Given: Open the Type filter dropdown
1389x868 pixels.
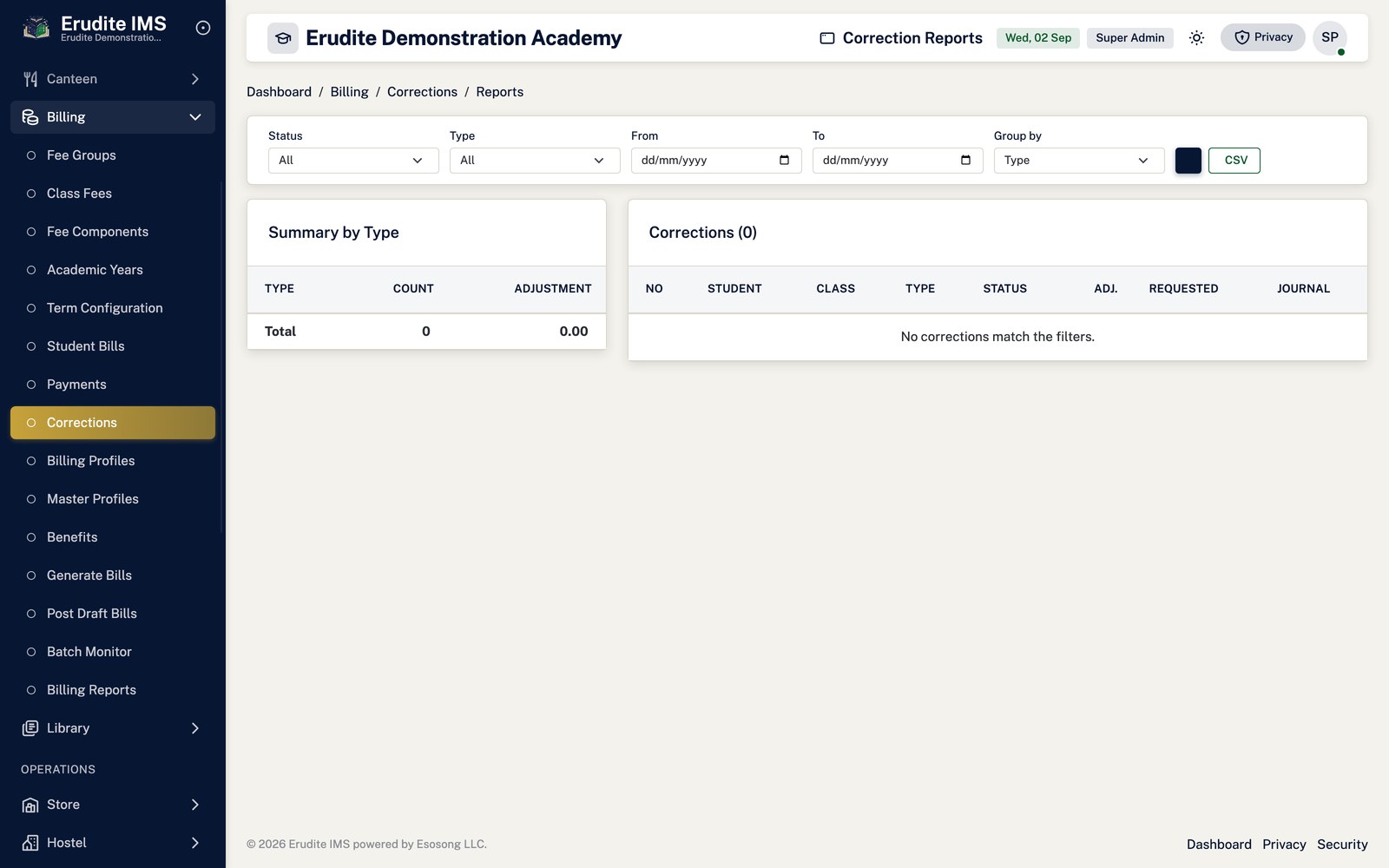Looking at the screenshot, I should click(x=535, y=161).
